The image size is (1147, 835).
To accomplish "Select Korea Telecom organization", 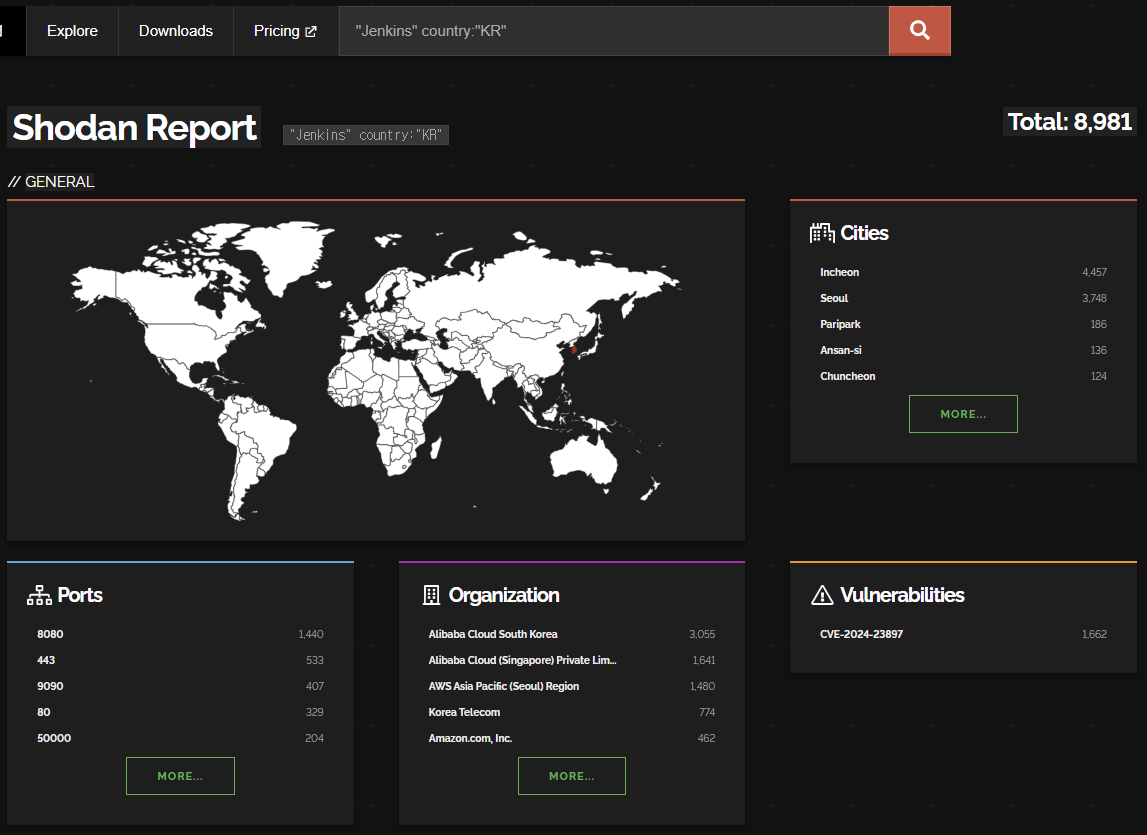I will (464, 712).
